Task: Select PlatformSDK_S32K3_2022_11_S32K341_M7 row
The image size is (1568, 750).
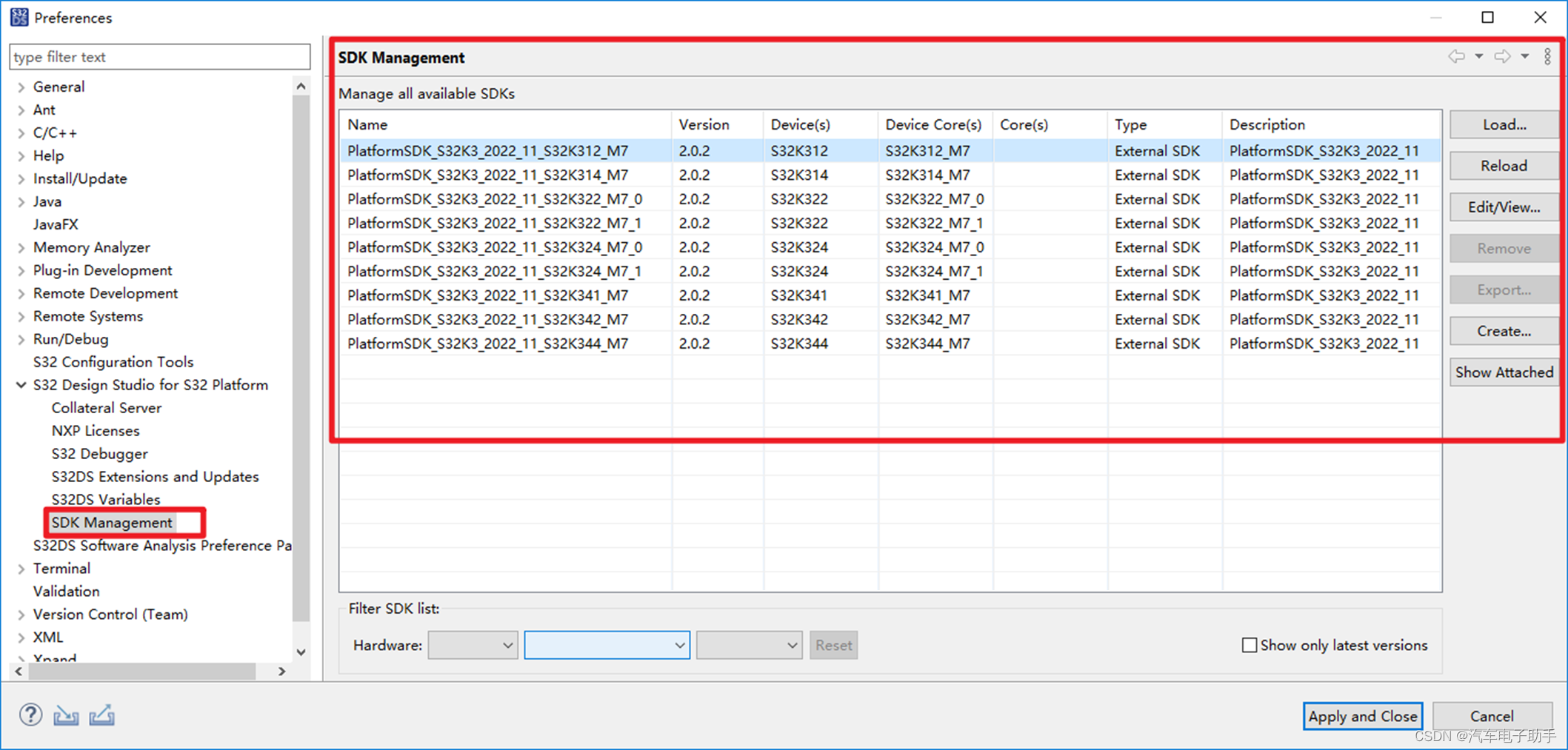Action: click(x=891, y=295)
